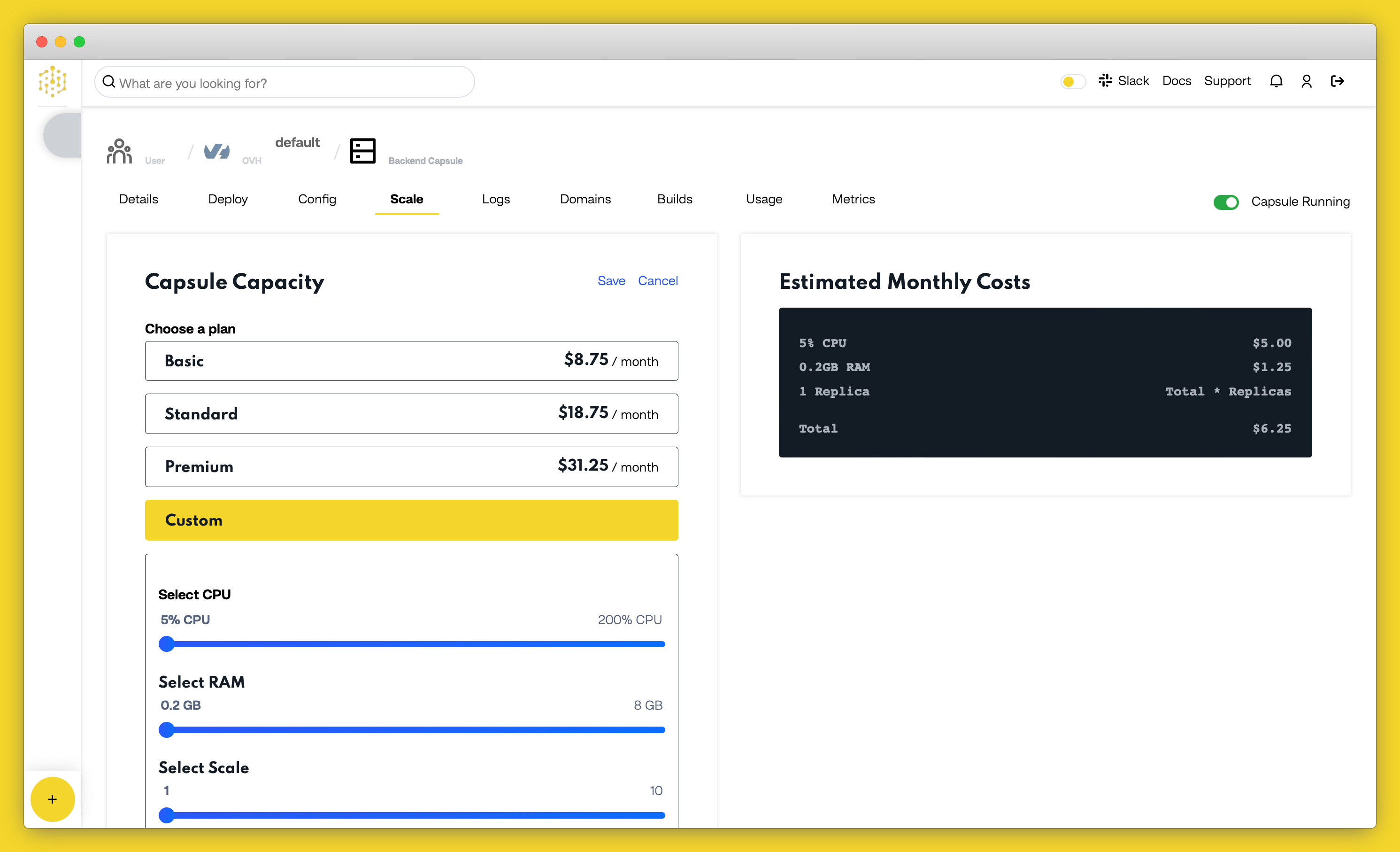Choose the Basic $8.75 plan
1400x852 pixels.
pos(411,361)
